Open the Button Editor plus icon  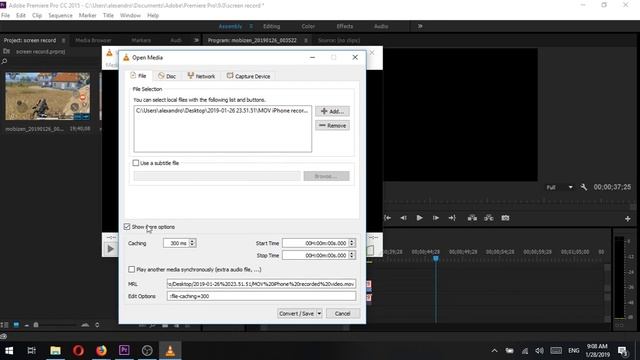tap(627, 219)
